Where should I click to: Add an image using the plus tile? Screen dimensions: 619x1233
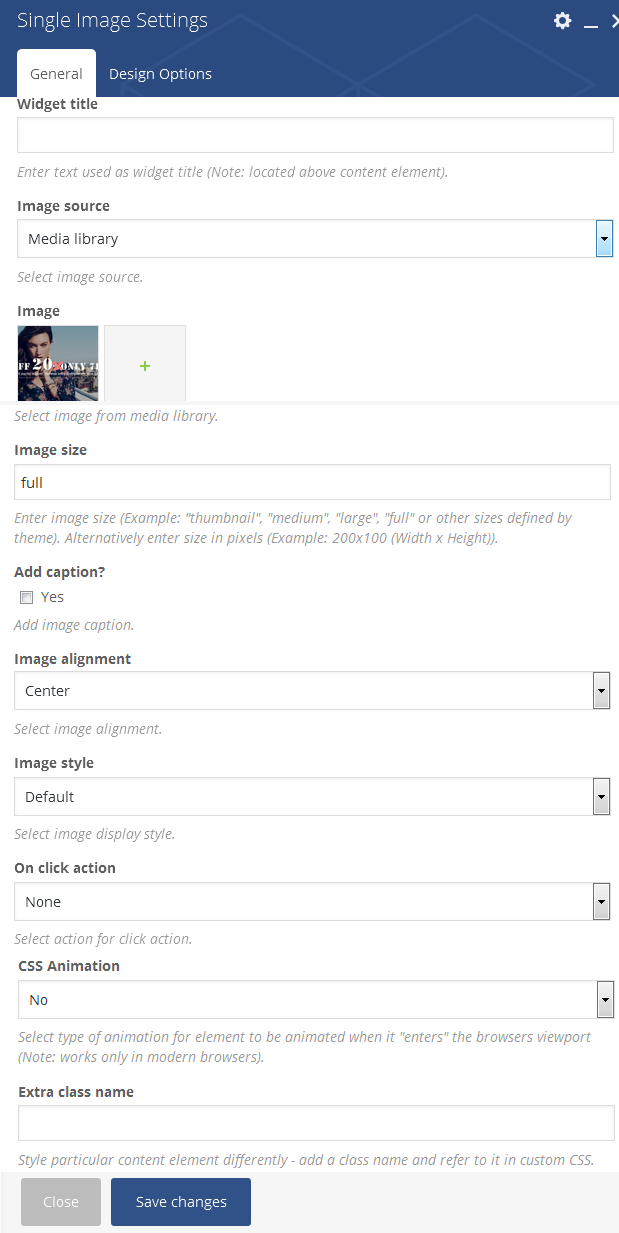click(x=145, y=366)
